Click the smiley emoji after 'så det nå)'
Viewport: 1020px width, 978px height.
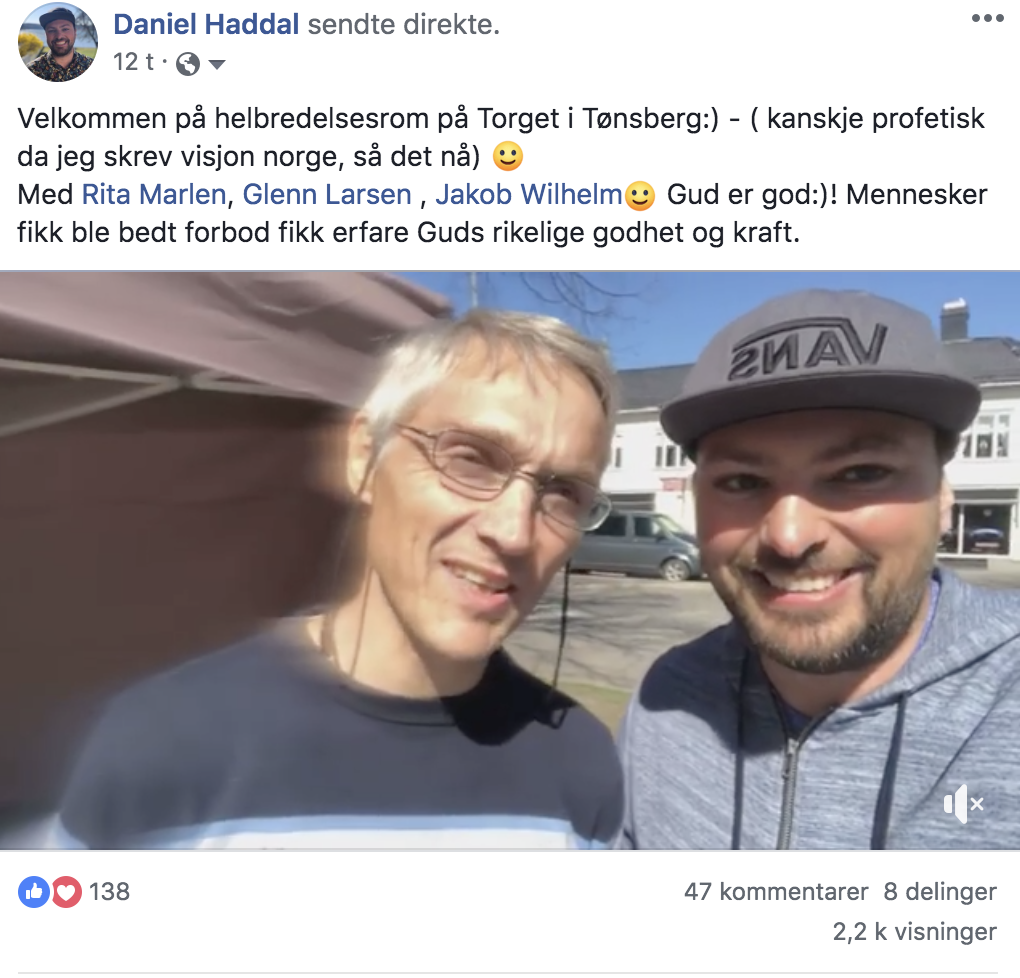(x=507, y=157)
